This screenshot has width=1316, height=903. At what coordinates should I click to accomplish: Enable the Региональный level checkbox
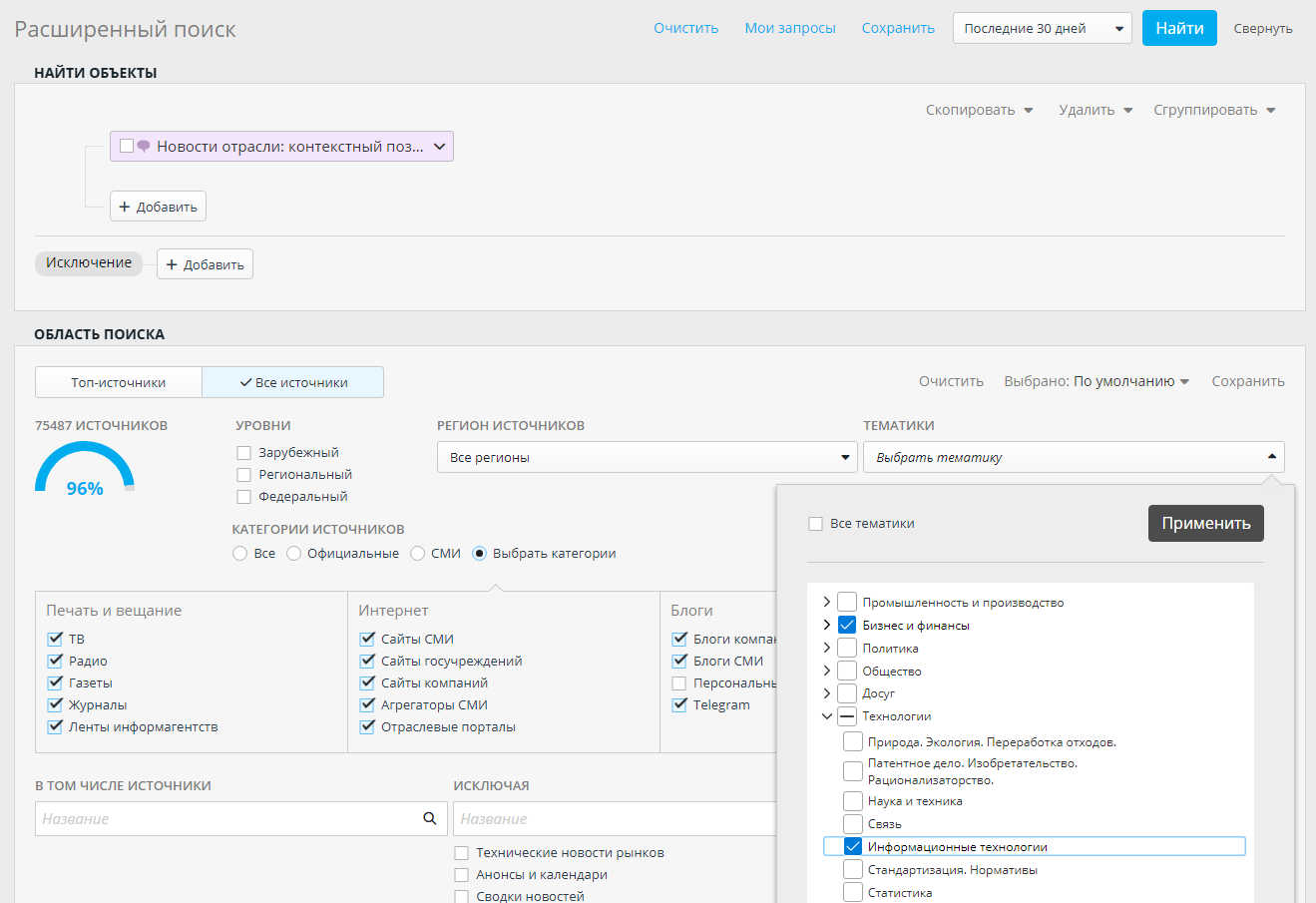click(x=243, y=475)
